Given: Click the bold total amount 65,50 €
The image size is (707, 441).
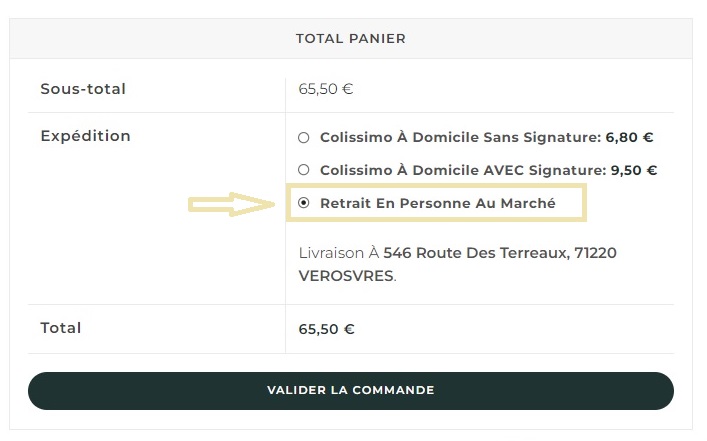Looking at the screenshot, I should 327,328.
